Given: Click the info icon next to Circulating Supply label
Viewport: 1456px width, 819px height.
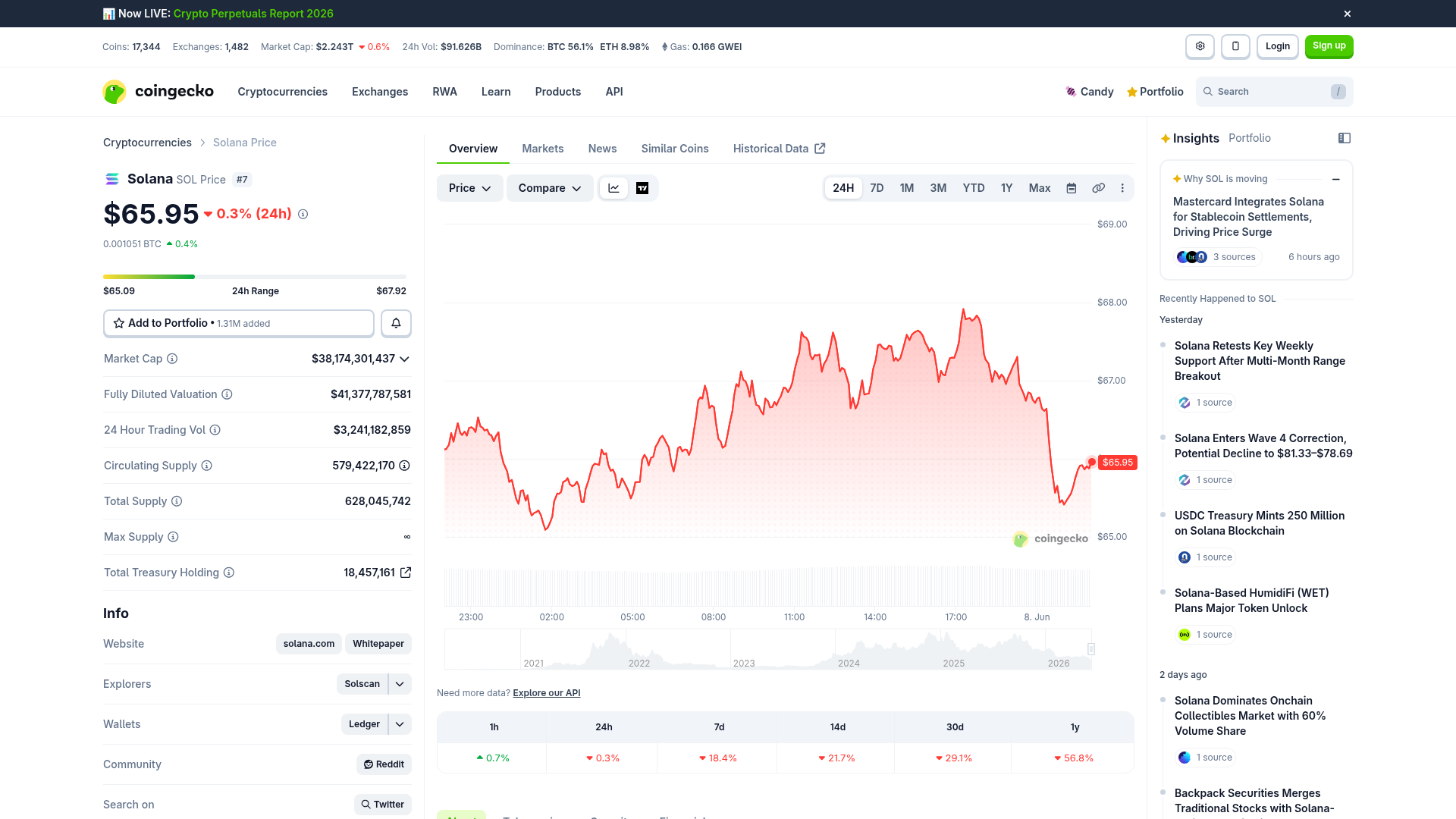Looking at the screenshot, I should tap(206, 466).
